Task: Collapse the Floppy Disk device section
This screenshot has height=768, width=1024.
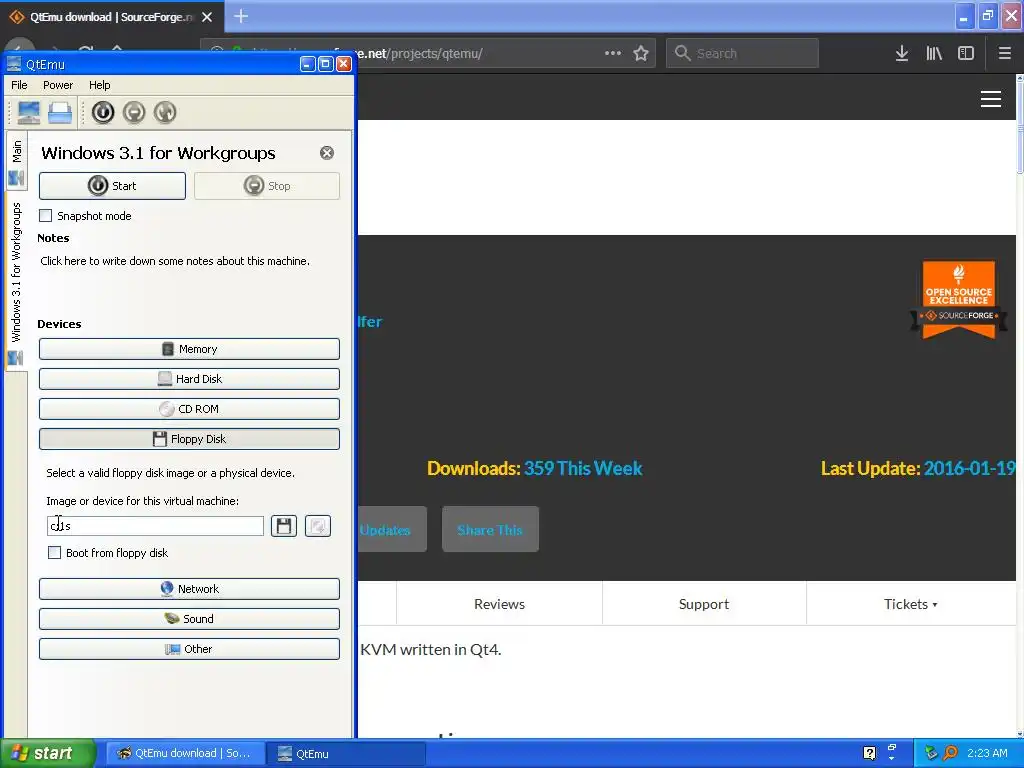Action: 189,439
